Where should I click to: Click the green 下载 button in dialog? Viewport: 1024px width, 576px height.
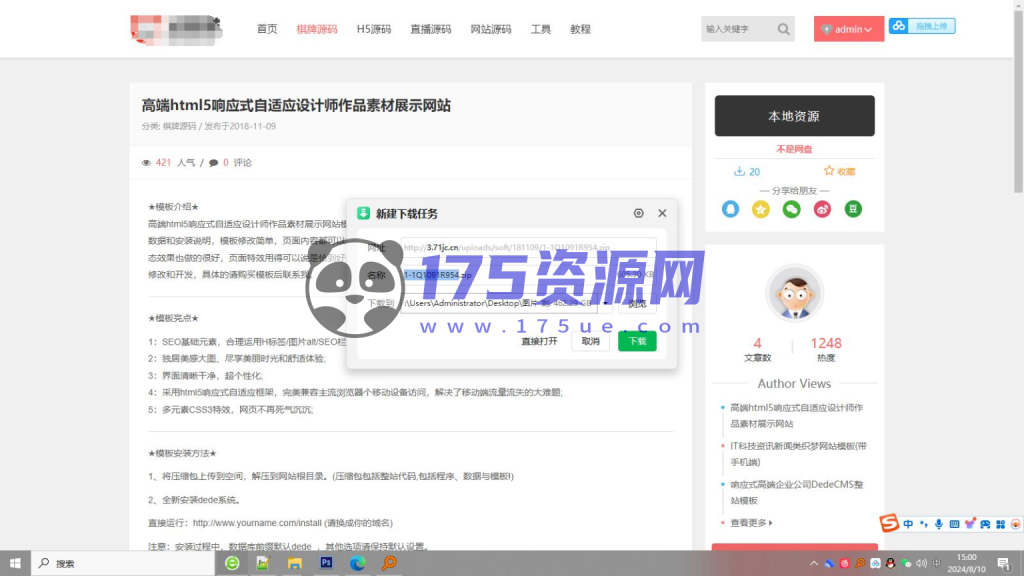[x=637, y=341]
